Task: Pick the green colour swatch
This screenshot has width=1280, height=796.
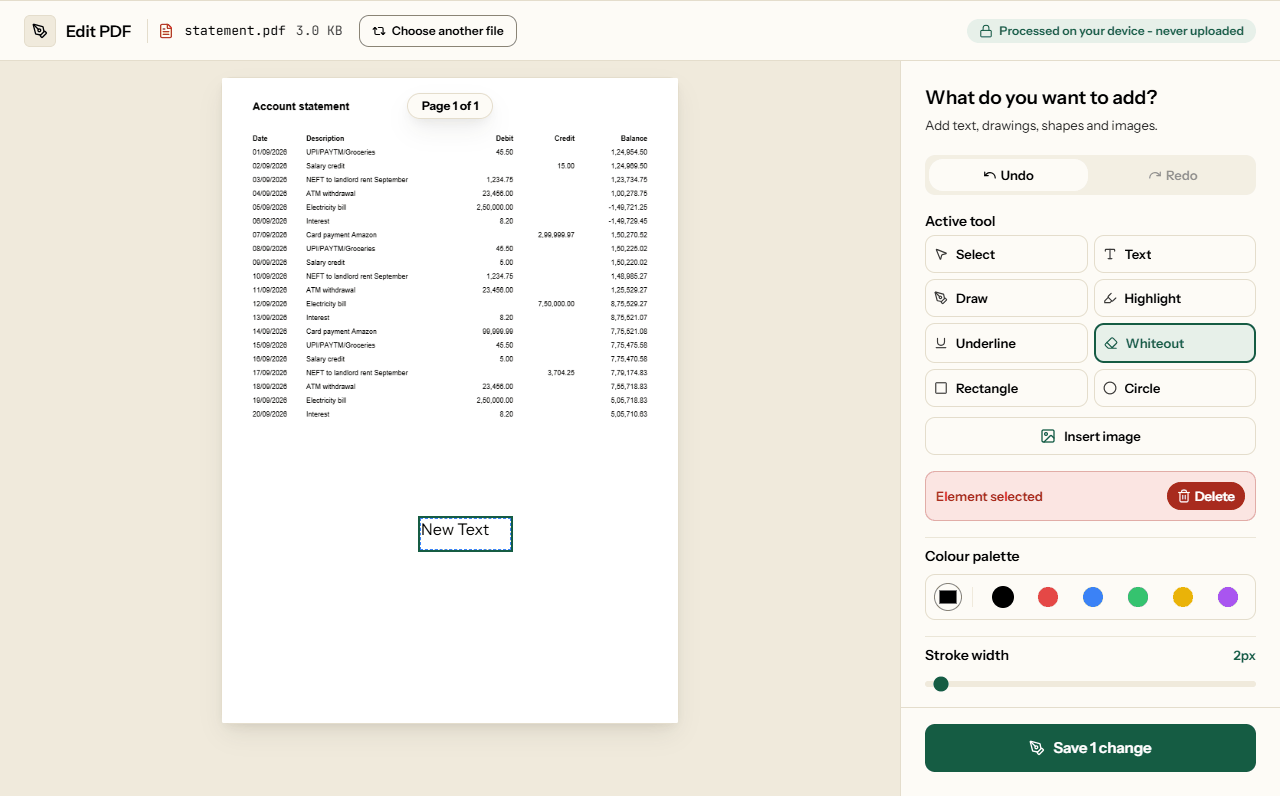Action: click(x=1138, y=597)
